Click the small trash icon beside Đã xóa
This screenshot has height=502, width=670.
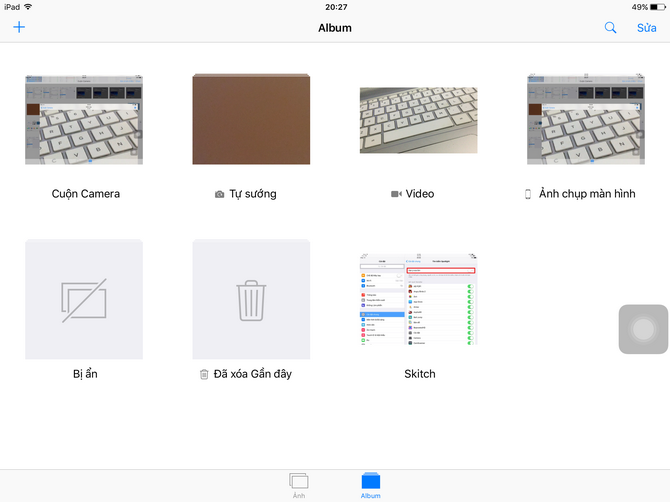click(204, 374)
